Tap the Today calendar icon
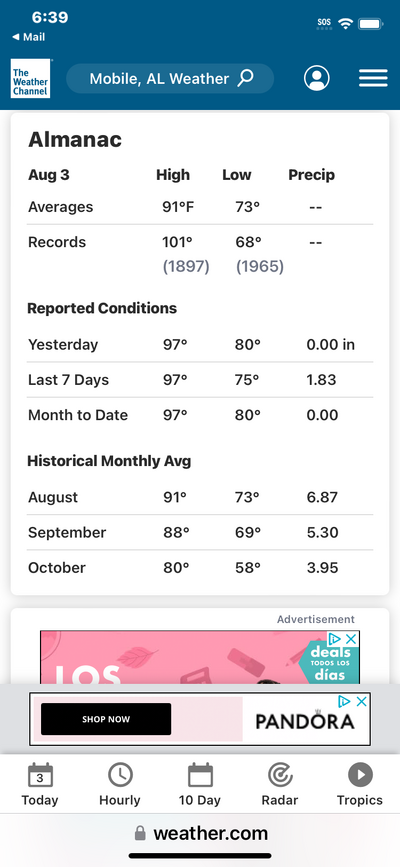Viewport: 400px width, 867px height. (40, 775)
